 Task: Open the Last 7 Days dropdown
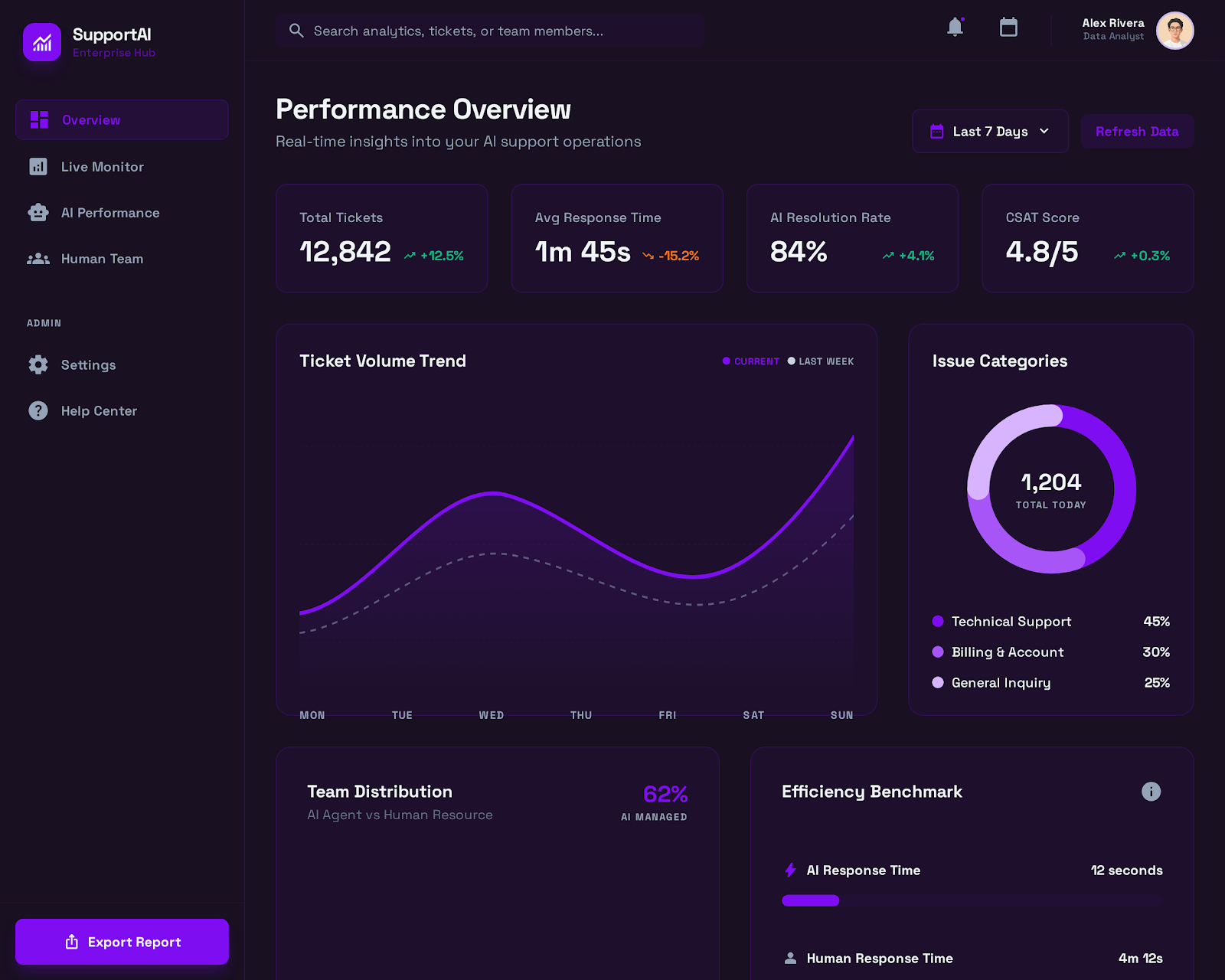pos(989,131)
